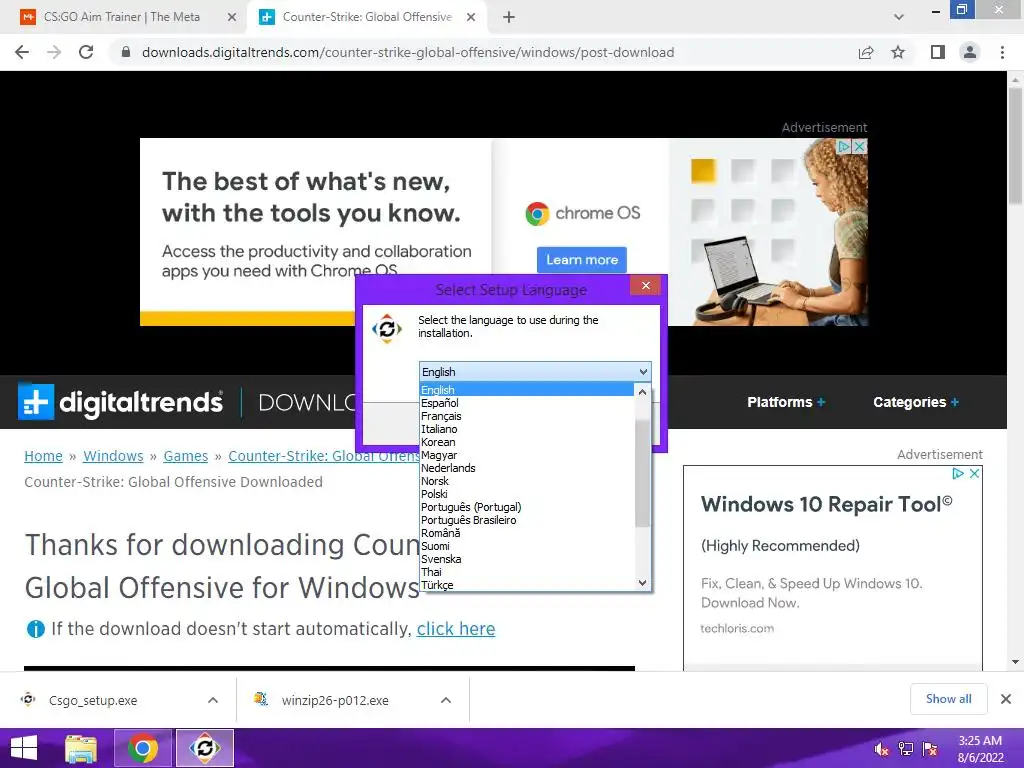Close the Counter-Strike: Global Offensive tab

pos(471,17)
